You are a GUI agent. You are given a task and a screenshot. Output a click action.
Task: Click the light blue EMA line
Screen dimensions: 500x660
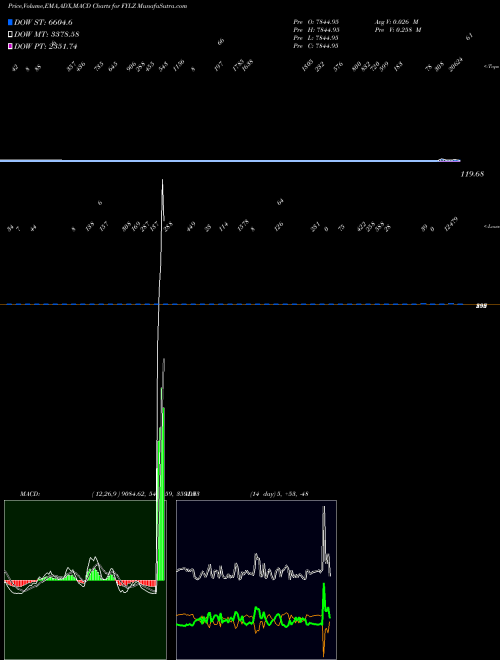pyautogui.click(x=230, y=161)
